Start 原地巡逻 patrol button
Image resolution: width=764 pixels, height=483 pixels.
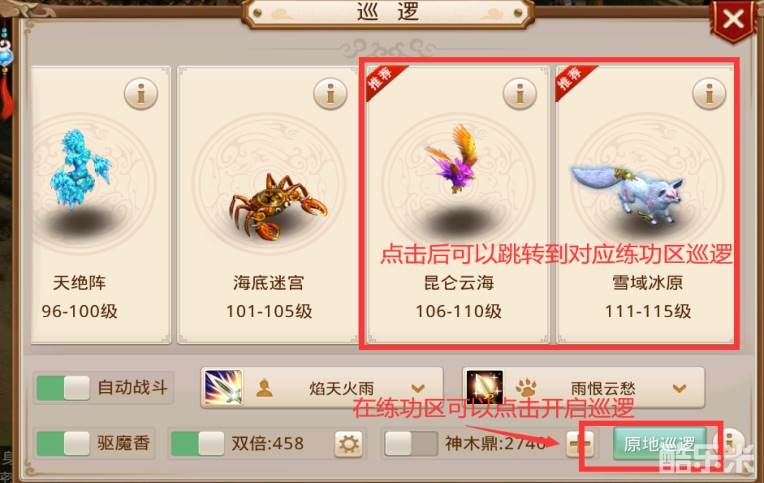tap(660, 444)
